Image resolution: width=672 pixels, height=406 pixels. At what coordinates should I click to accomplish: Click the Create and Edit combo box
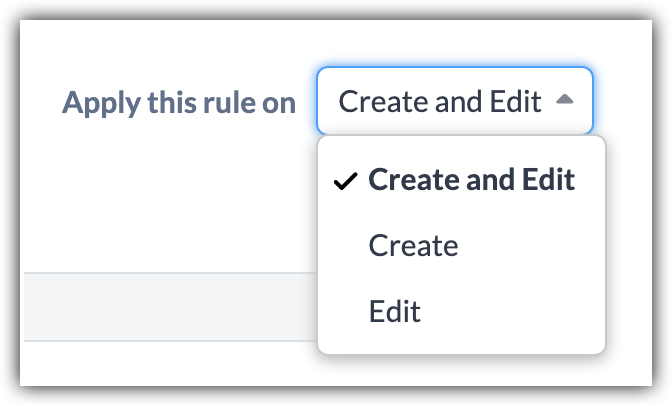click(455, 101)
